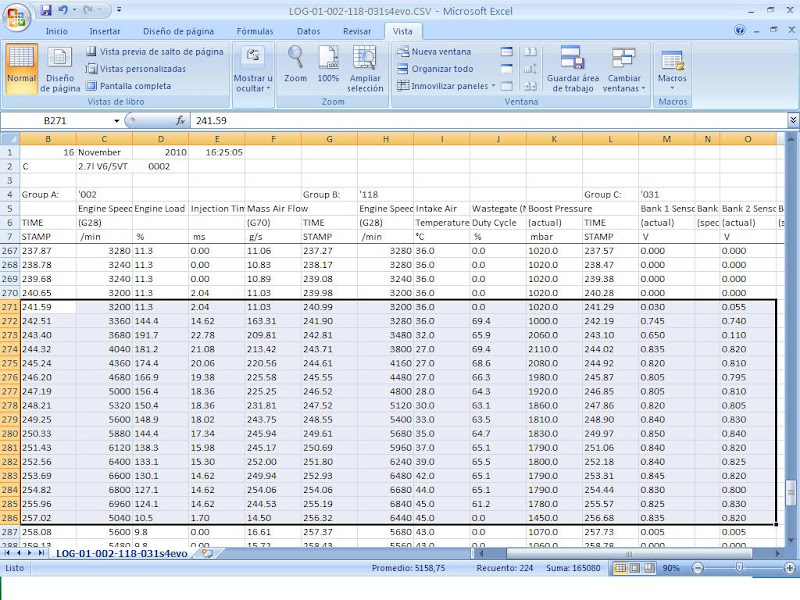Open the Datos ribbon tab

tap(309, 31)
